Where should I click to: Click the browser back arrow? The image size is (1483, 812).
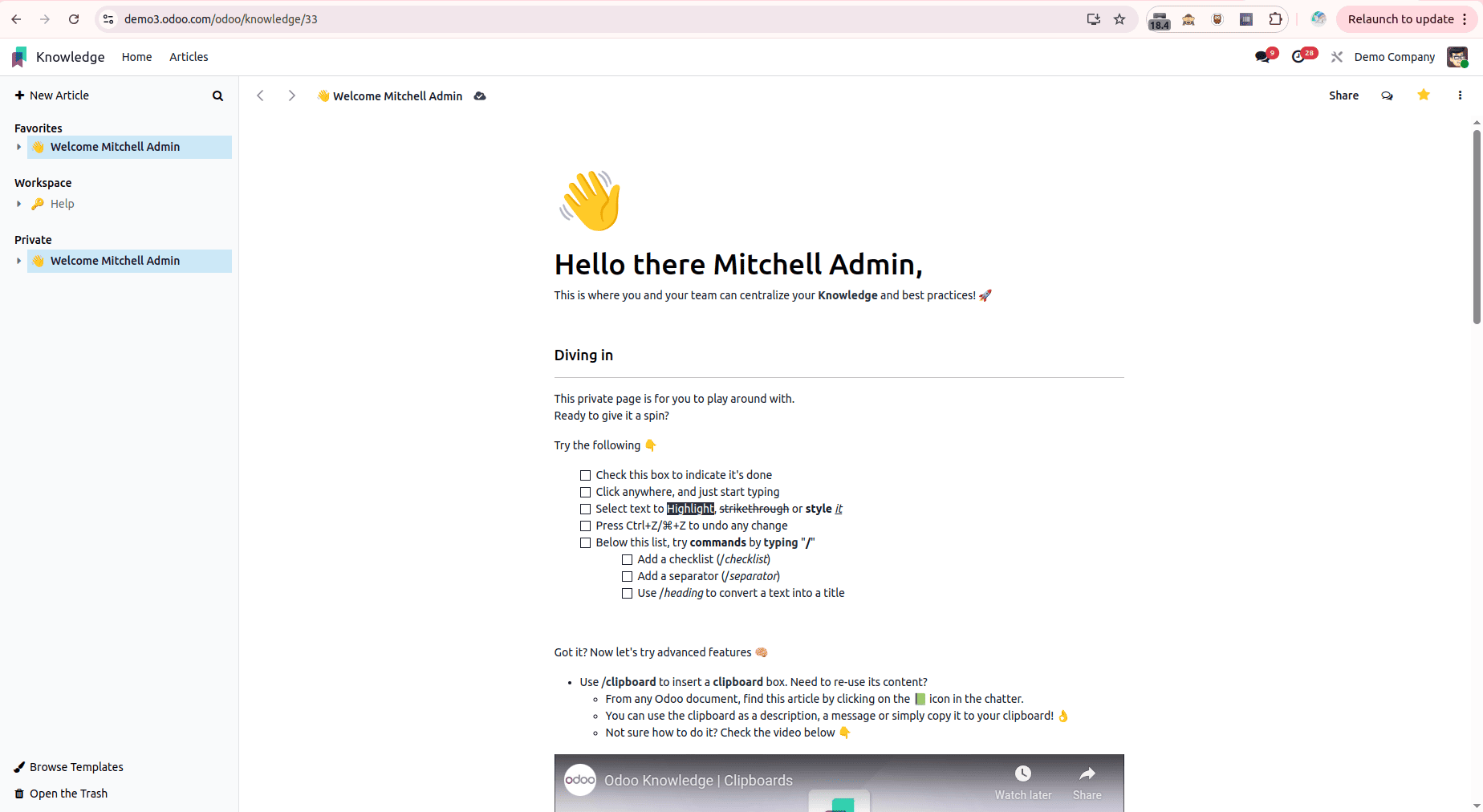(16, 19)
